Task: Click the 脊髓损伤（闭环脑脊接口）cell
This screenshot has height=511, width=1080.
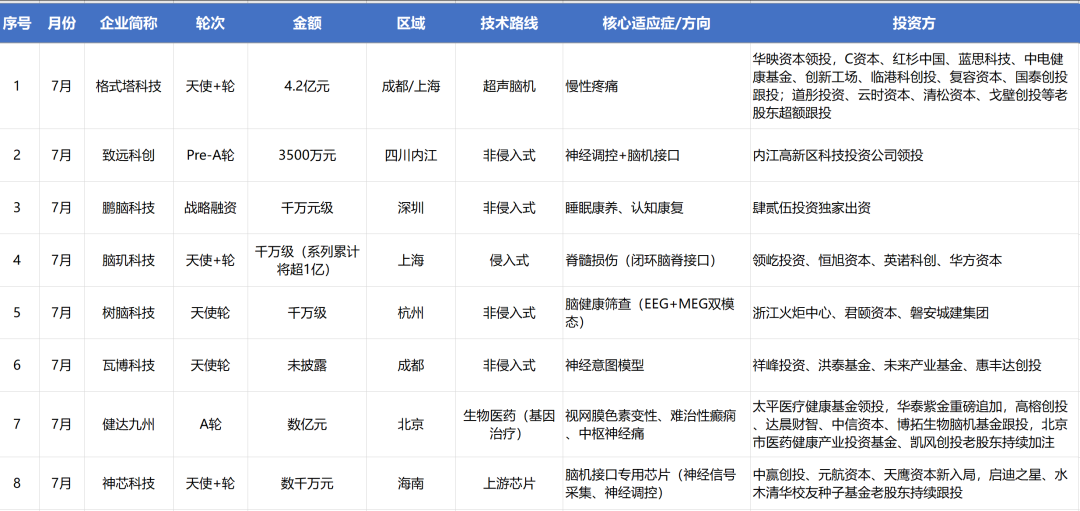Action: pos(656,260)
